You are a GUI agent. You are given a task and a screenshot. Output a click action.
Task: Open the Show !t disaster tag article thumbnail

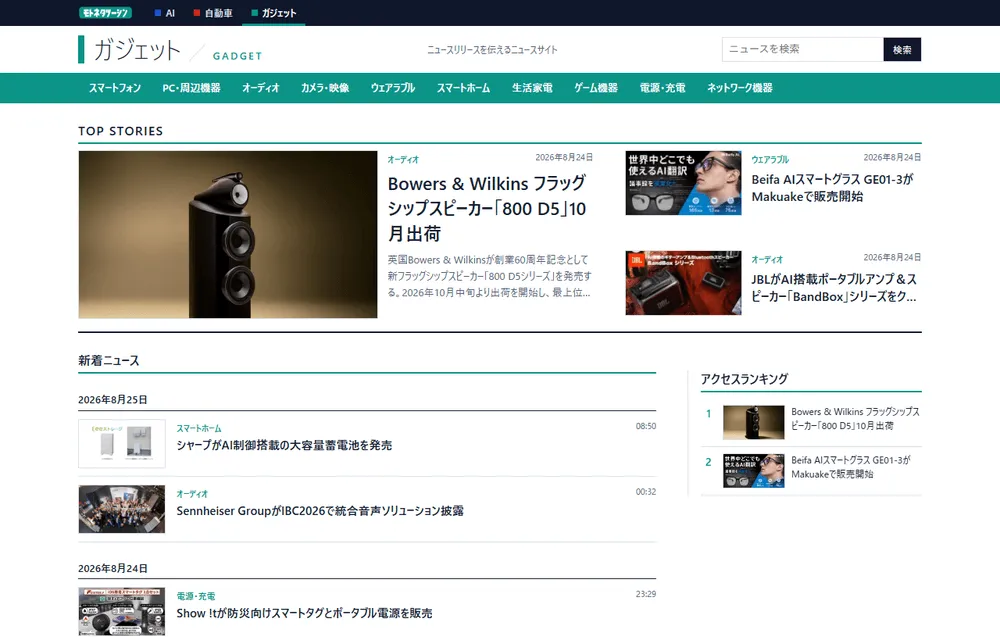click(x=122, y=612)
